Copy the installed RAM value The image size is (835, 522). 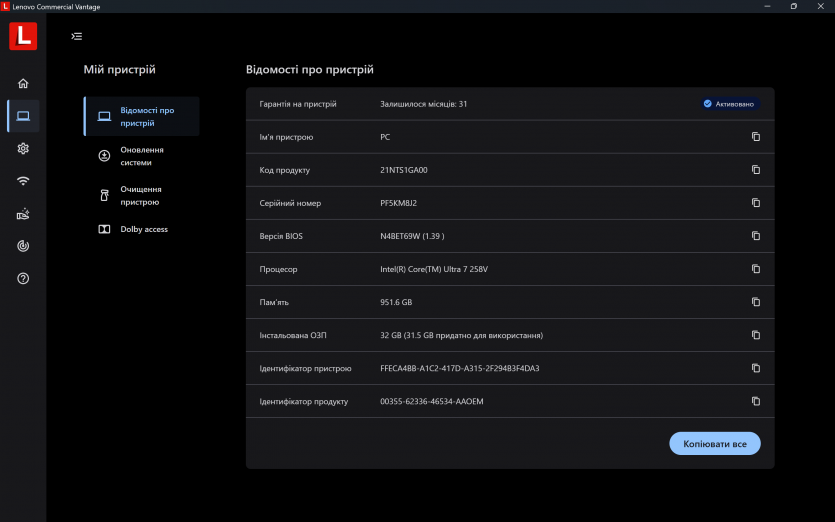(x=756, y=335)
